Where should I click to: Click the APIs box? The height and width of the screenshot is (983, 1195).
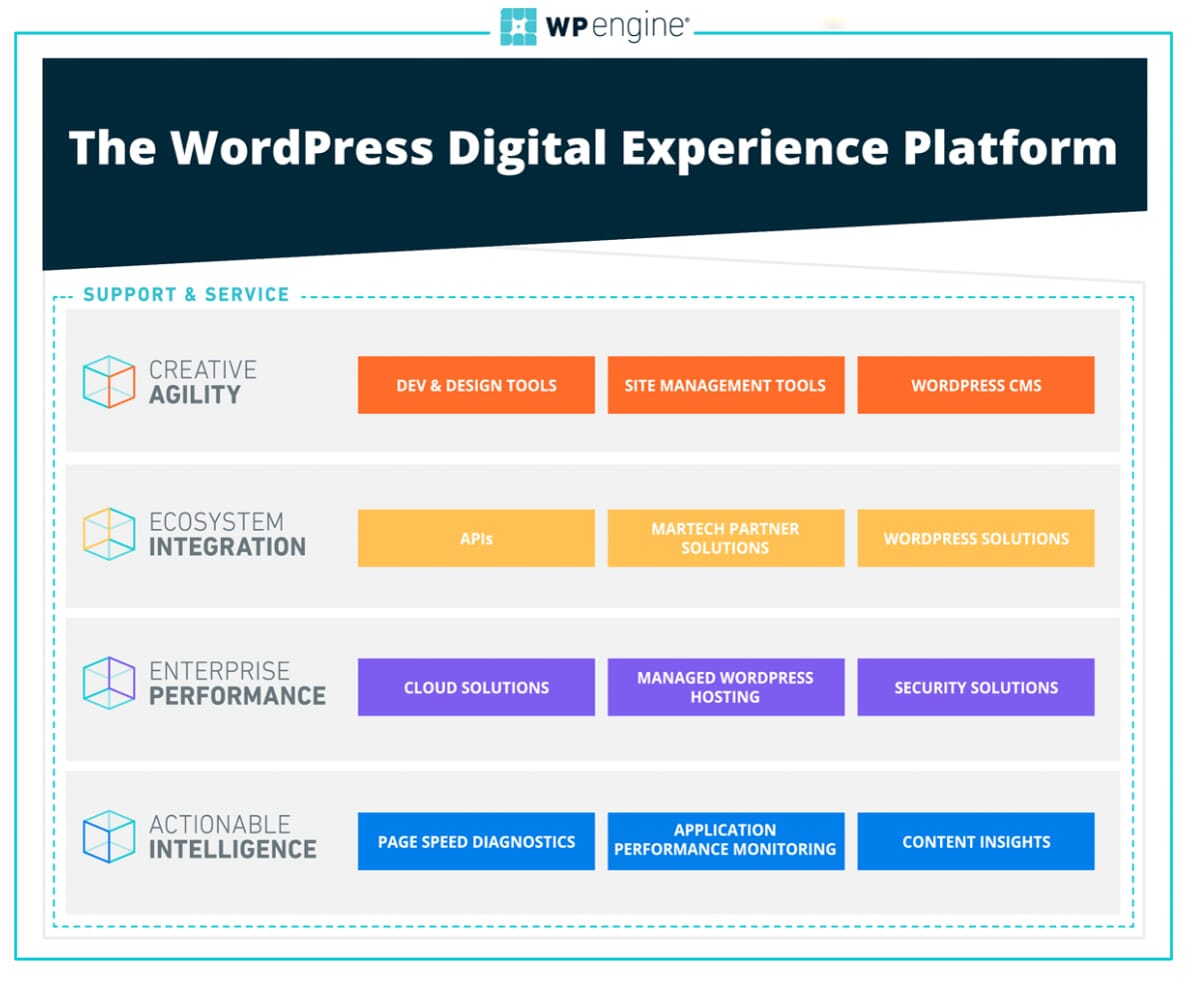pos(476,538)
